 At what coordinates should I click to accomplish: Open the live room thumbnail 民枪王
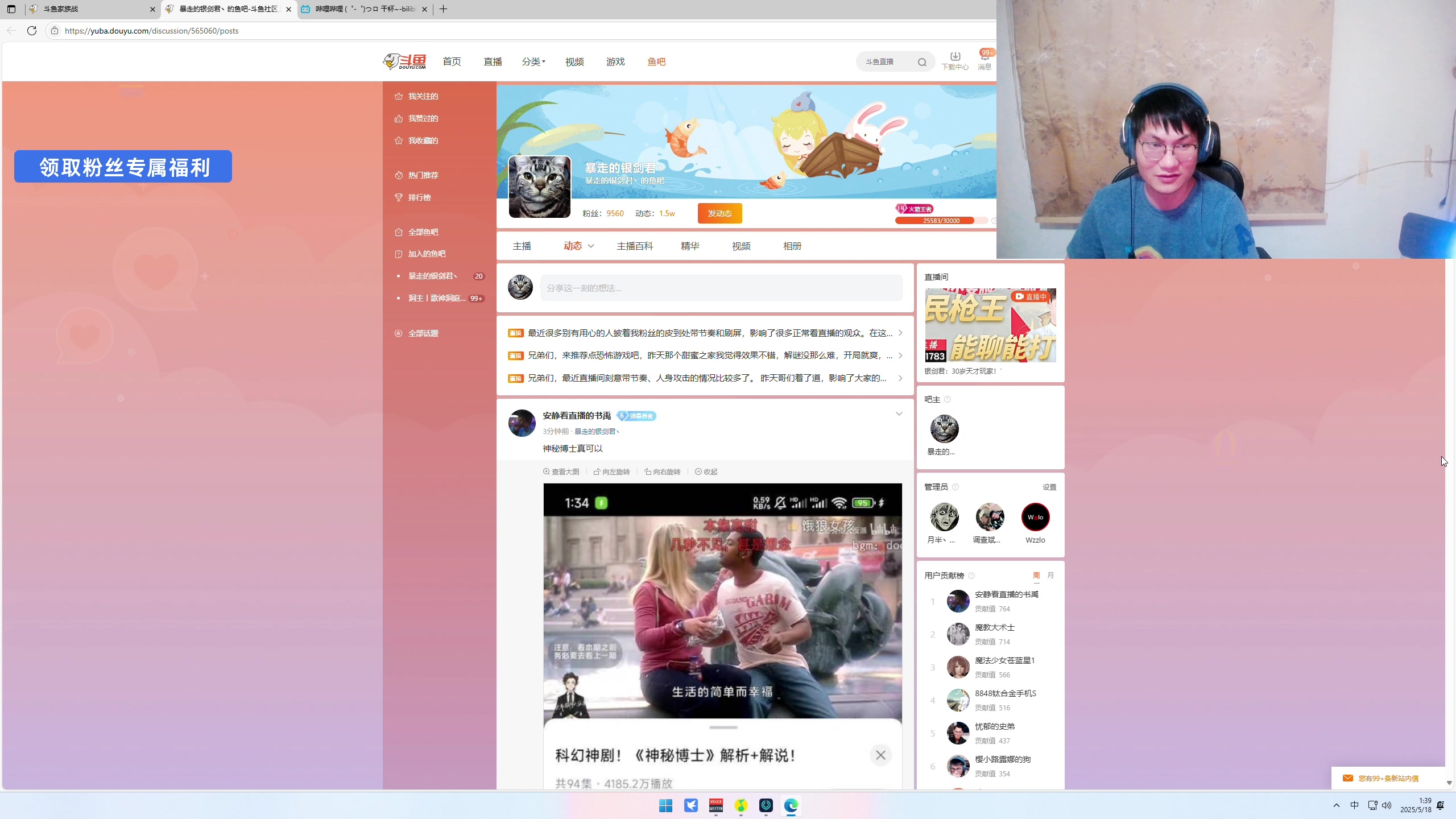990,325
